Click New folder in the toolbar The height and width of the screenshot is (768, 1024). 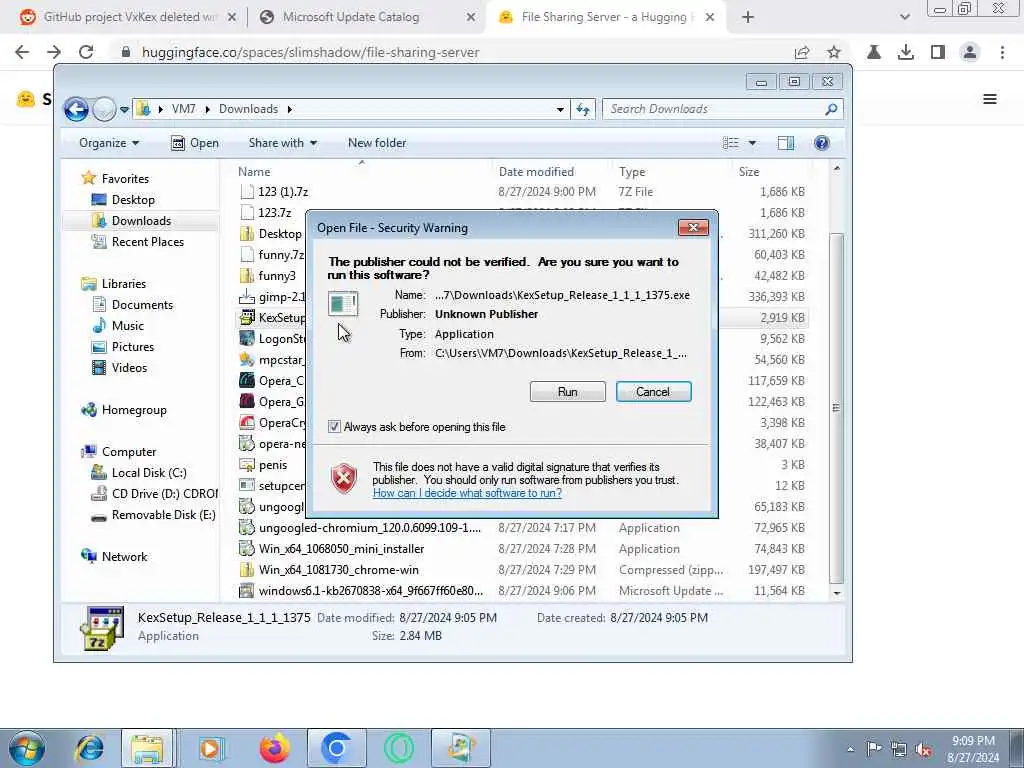(x=377, y=143)
